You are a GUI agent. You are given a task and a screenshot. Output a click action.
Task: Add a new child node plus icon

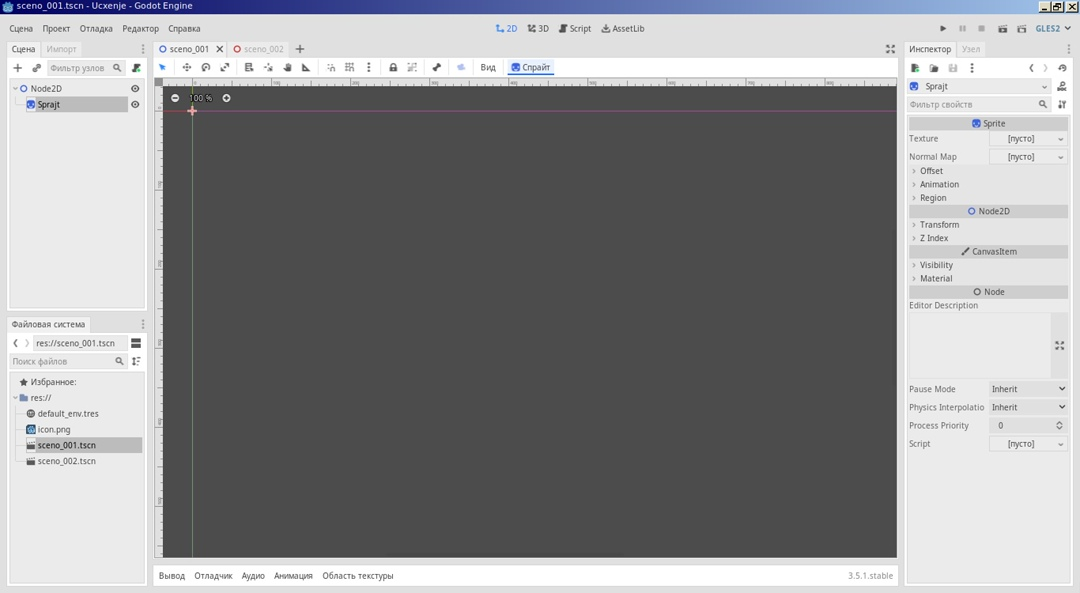coord(18,68)
